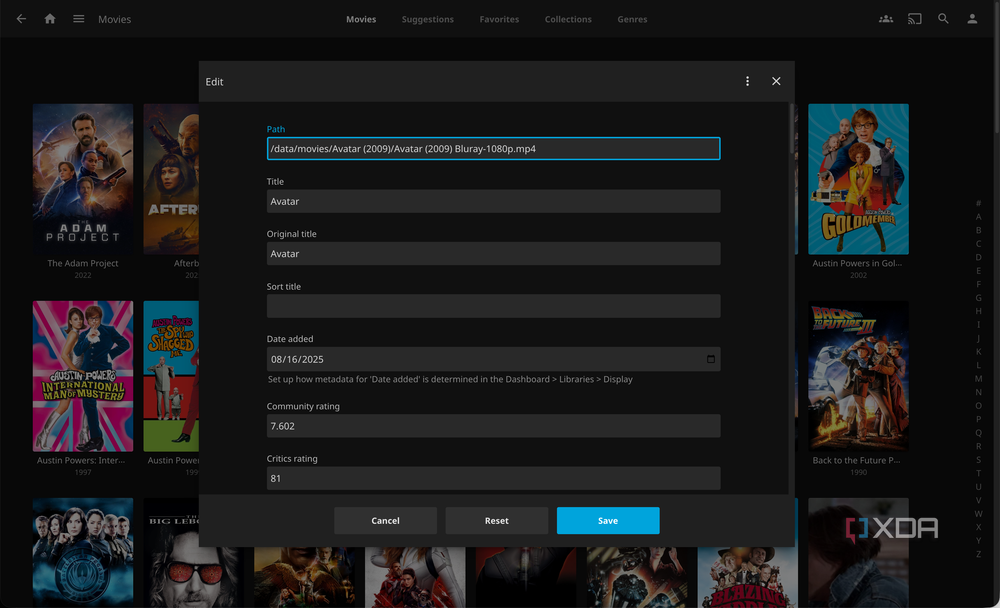The image size is (1000, 608).
Task: Open Austin Powers International Man of Mystery poster
Action: click(x=83, y=376)
